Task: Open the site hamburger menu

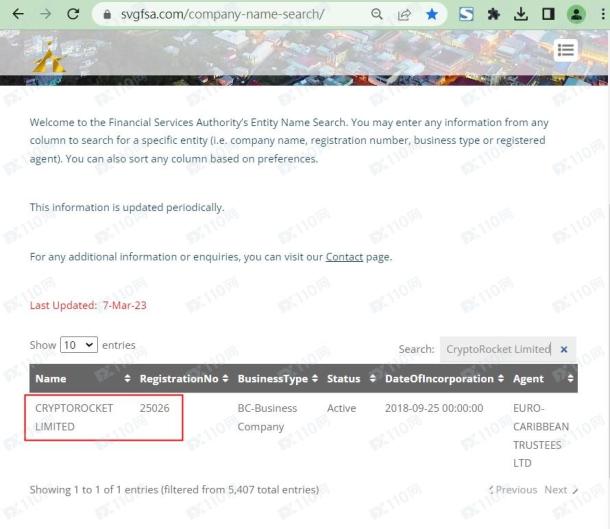Action: (x=566, y=50)
